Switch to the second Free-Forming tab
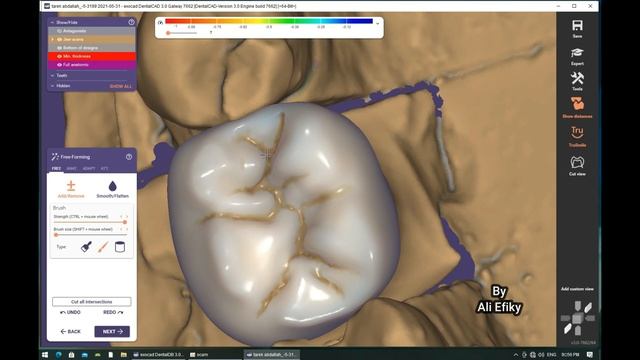 71,168
